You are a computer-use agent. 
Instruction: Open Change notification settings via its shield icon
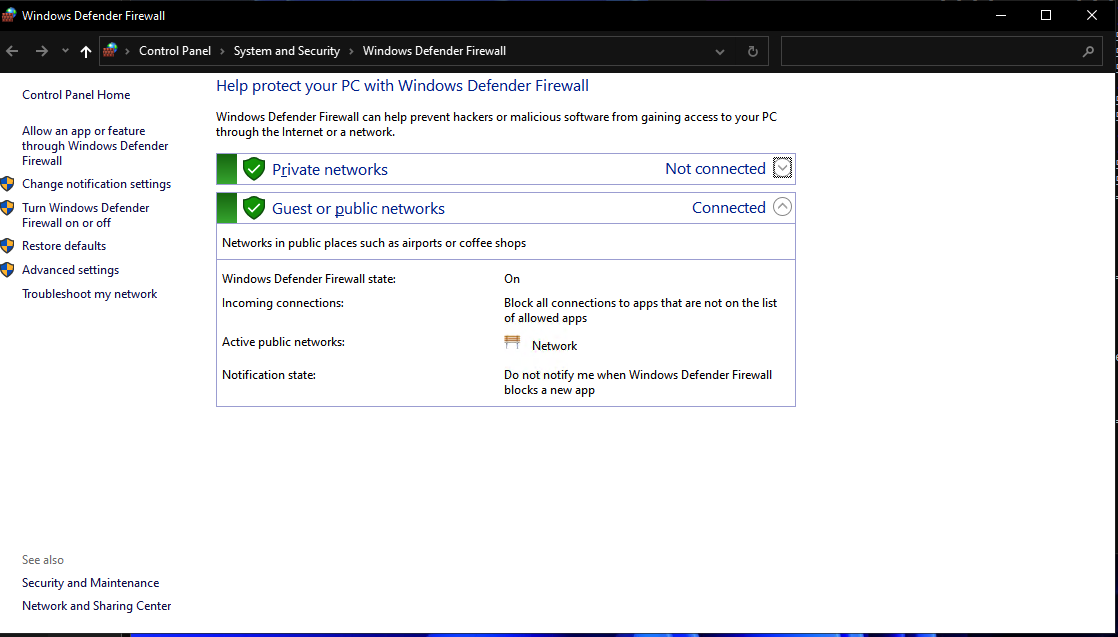click(9, 184)
